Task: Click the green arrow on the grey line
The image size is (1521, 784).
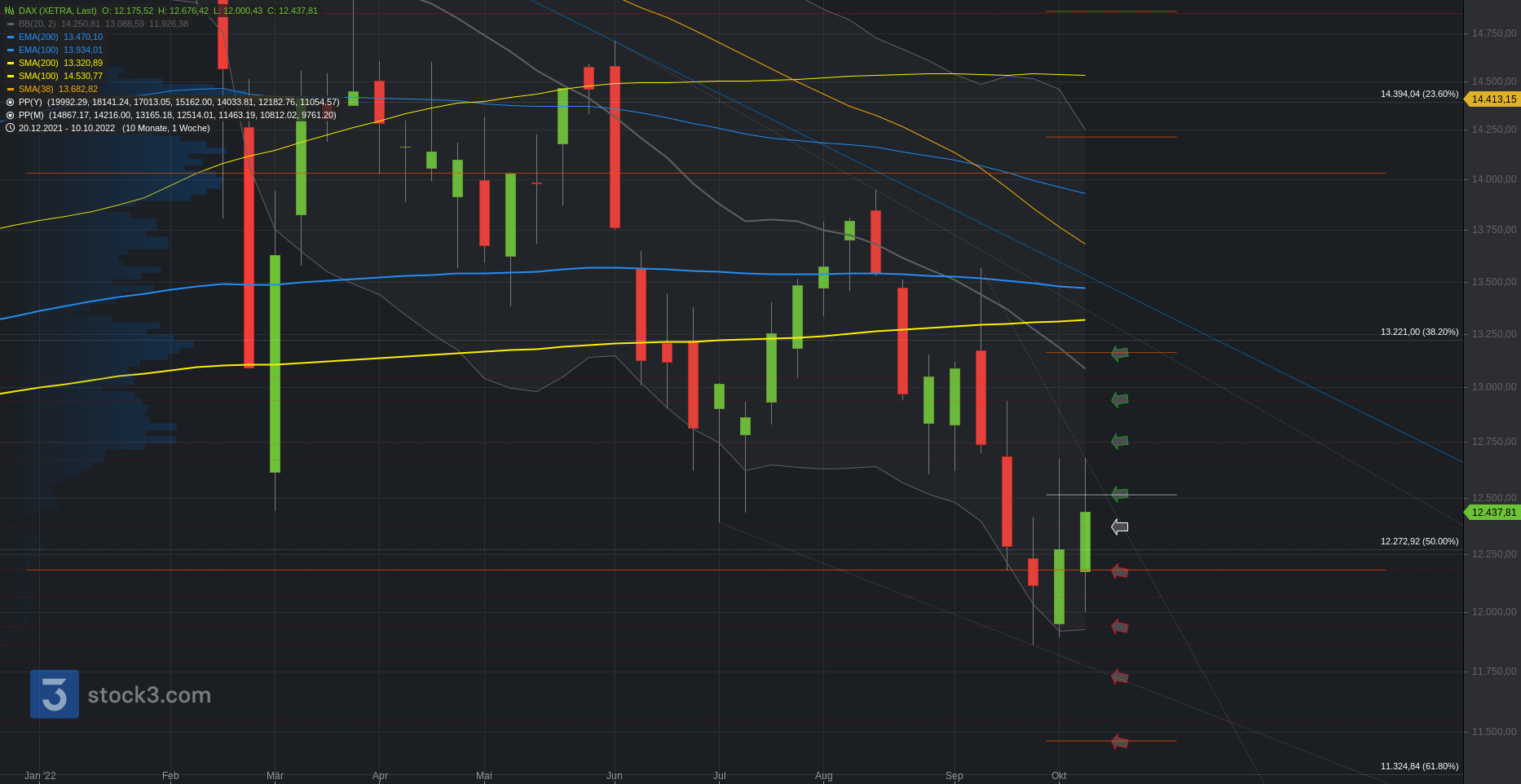Action: tap(1120, 494)
